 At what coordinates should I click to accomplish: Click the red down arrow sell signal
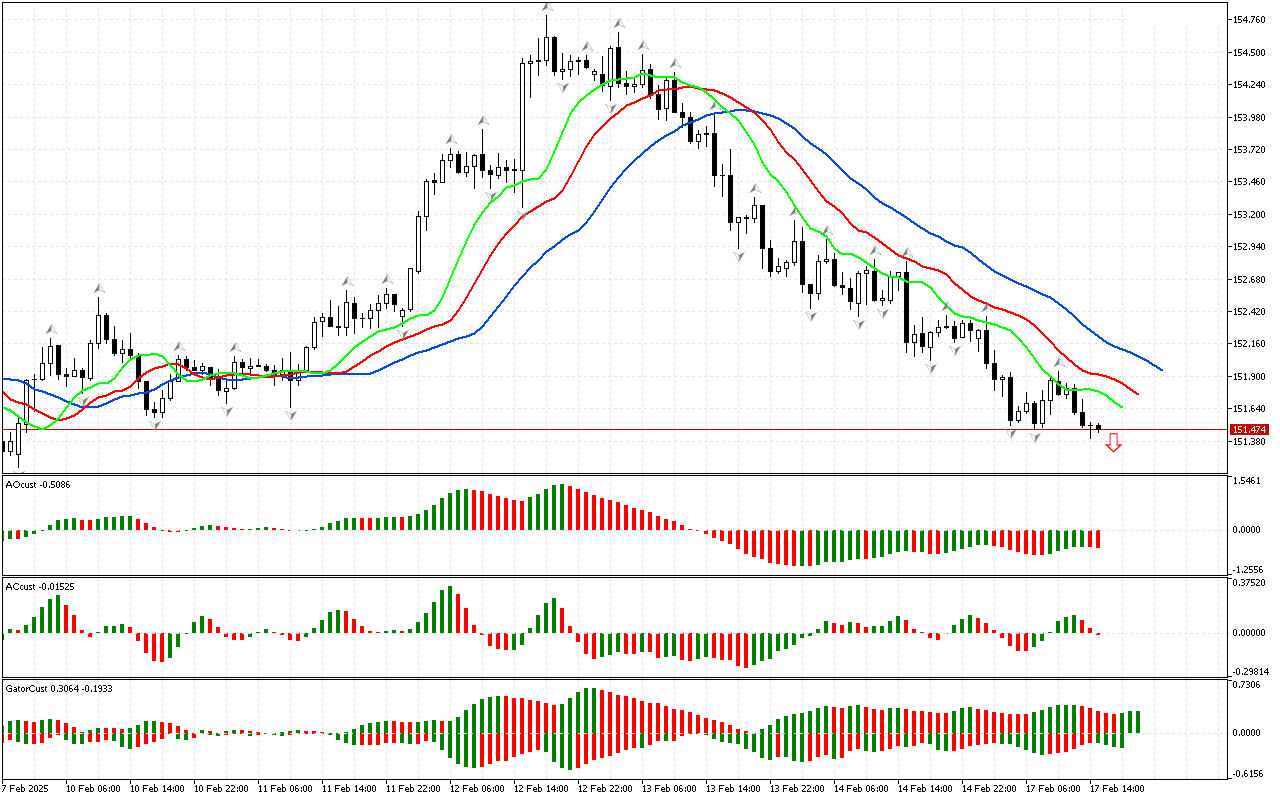click(x=1113, y=443)
